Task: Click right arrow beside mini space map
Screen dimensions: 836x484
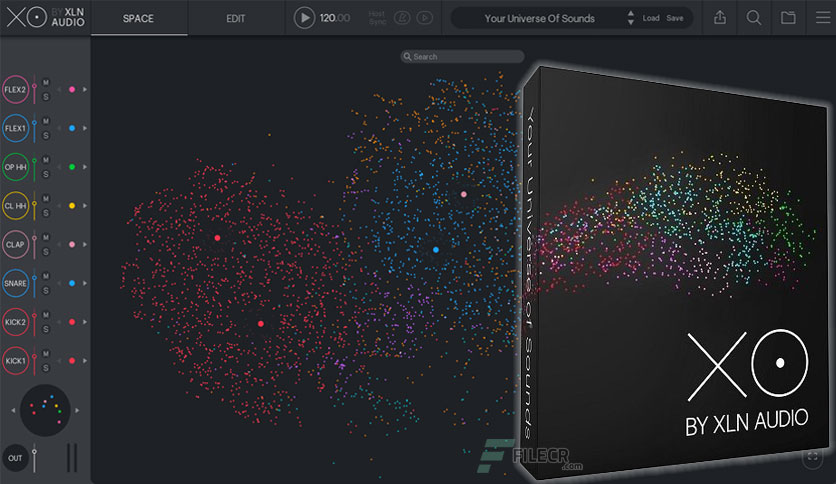Action: (77, 410)
